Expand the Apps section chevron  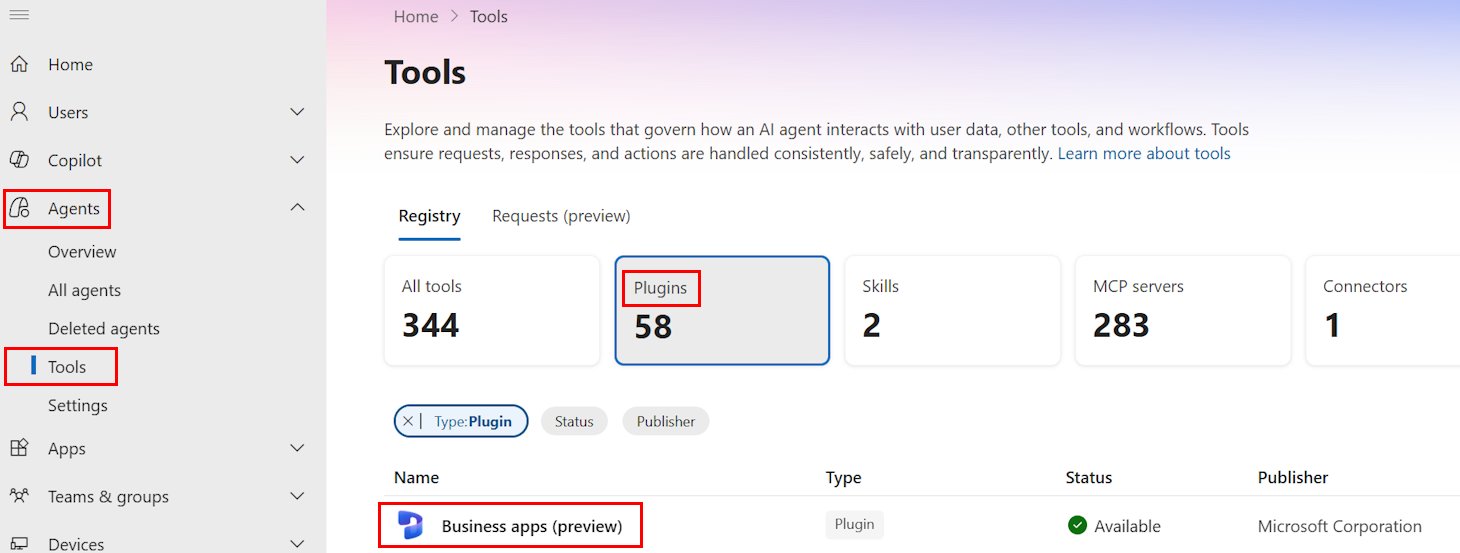click(297, 448)
